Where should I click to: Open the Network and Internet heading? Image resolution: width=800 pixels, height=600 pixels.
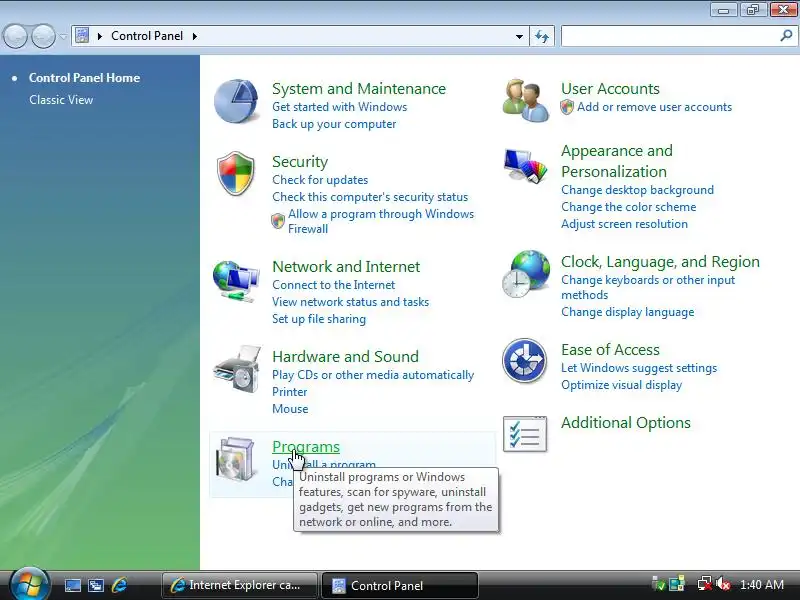(346, 266)
